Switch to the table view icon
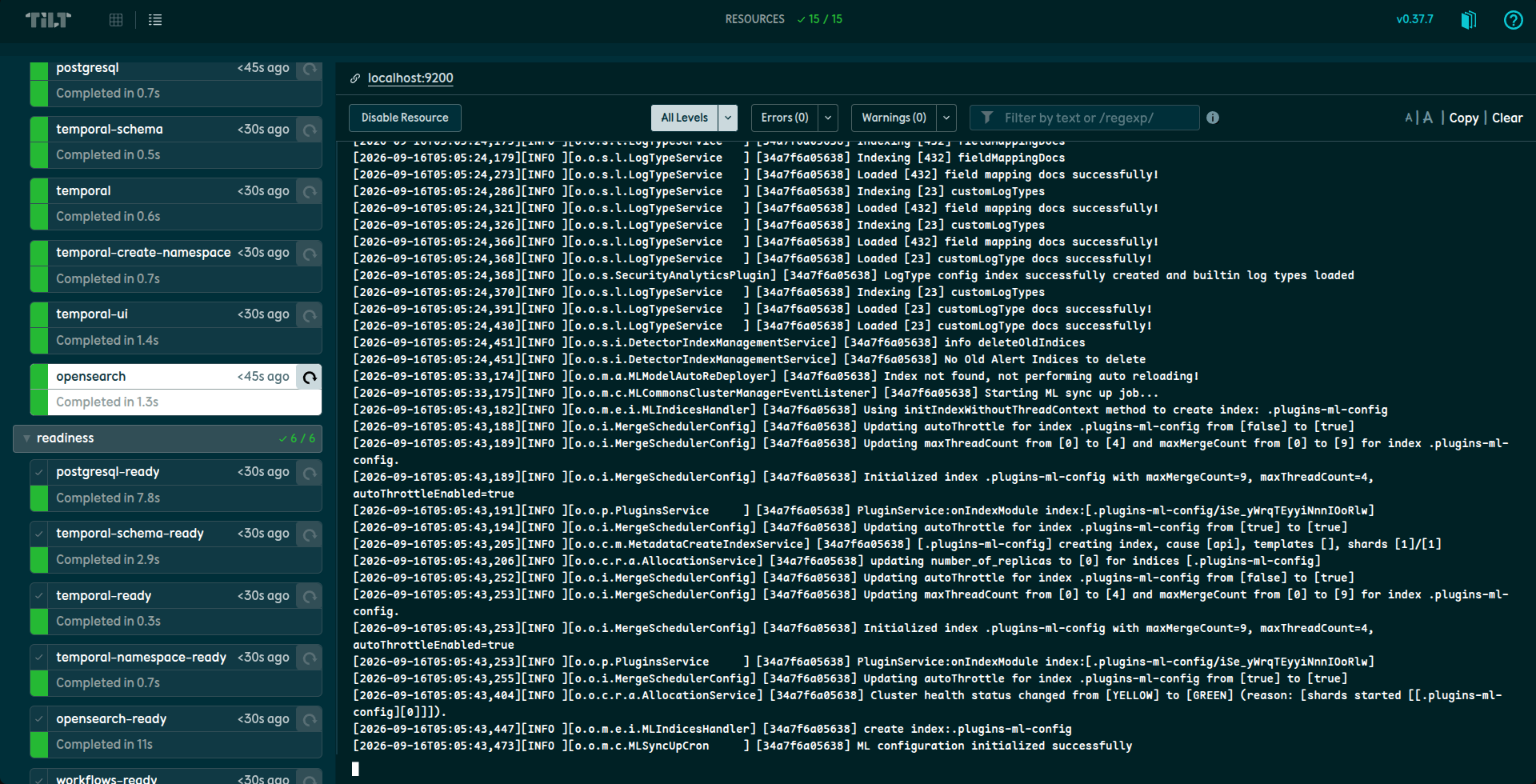 116,20
